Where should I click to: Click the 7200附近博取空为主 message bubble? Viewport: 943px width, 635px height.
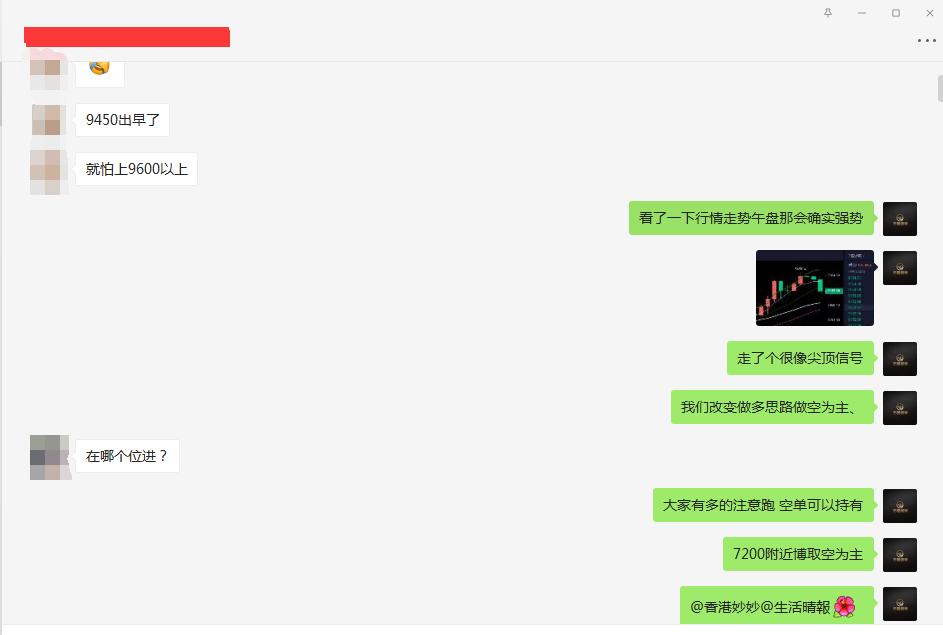pyautogui.click(x=798, y=554)
